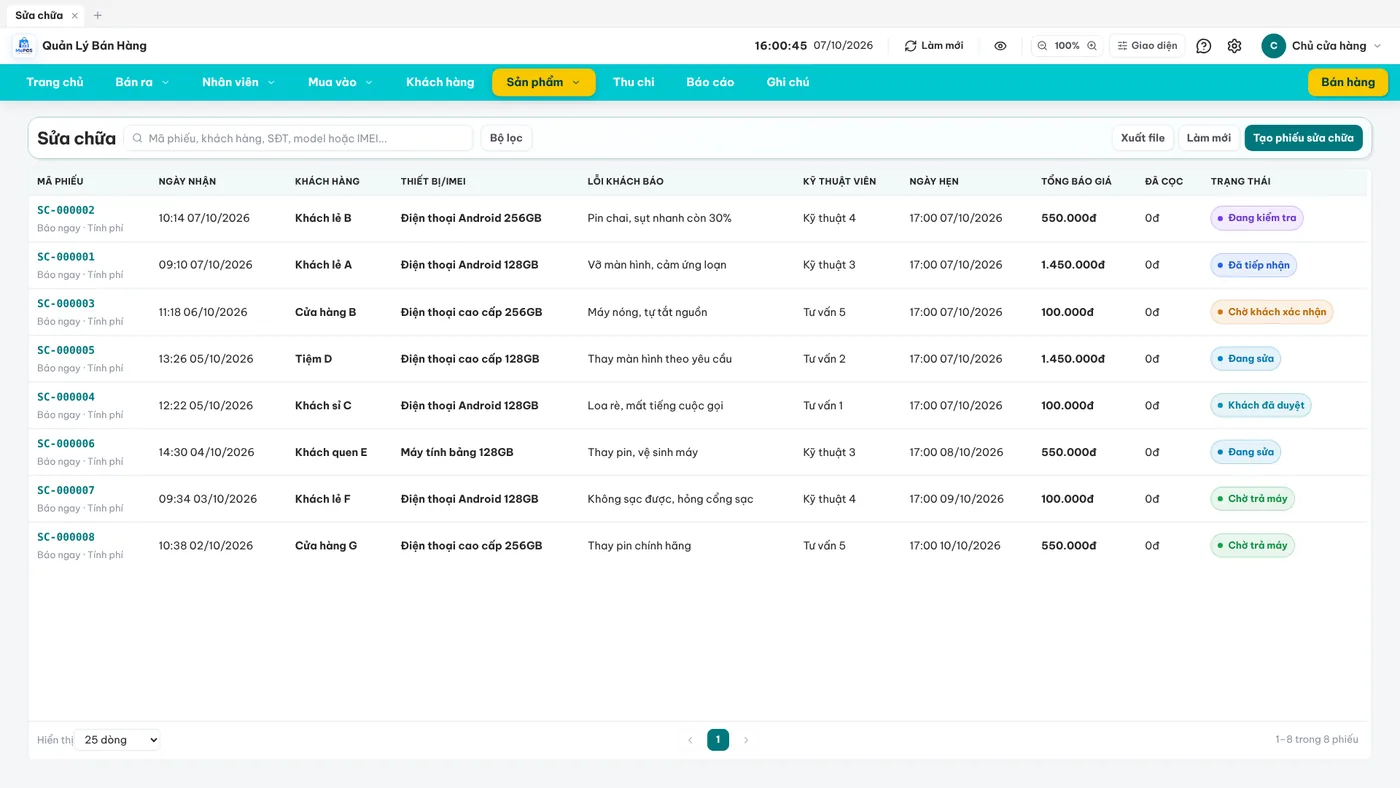This screenshot has width=1400, height=788.
Task: Click the Đang kiểm tra status badge
Action: tap(1257, 218)
